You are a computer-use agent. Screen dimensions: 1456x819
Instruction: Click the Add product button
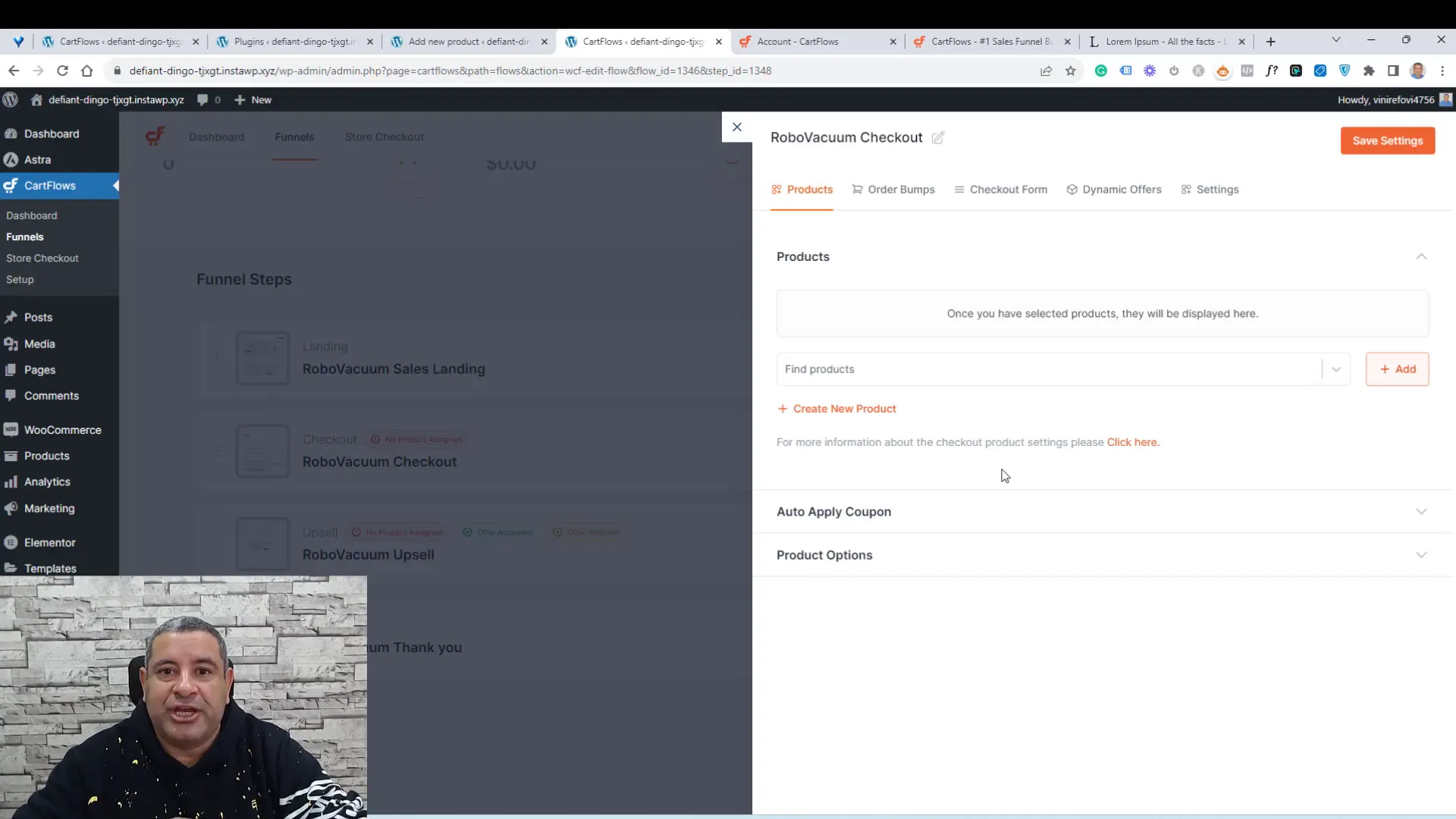1397,369
